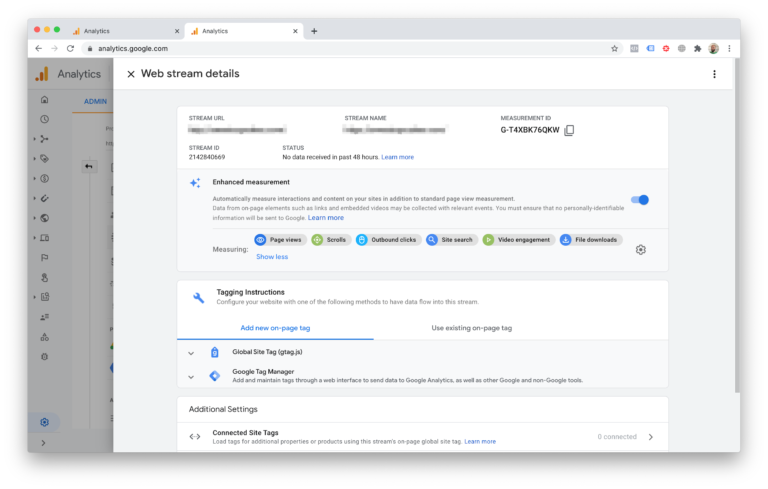Click the Scrolls measuring chip

pyautogui.click(x=331, y=240)
